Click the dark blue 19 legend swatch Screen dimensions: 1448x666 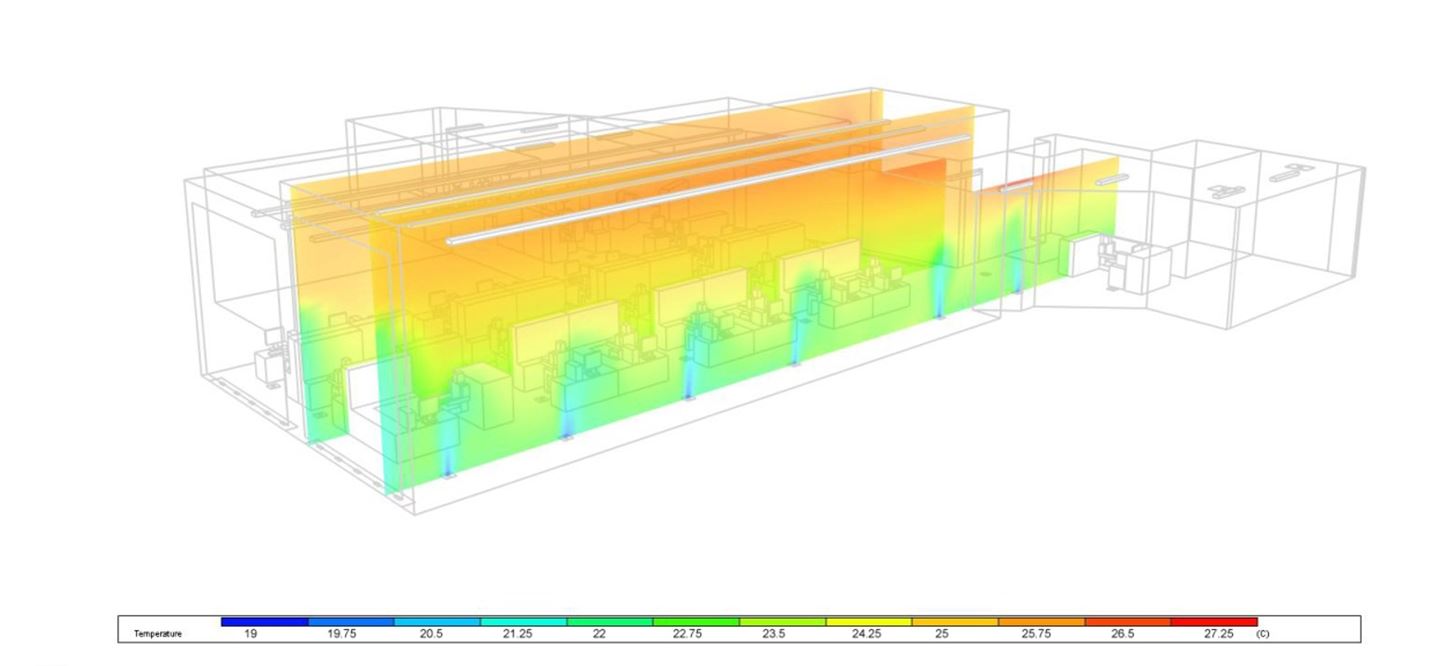coord(264,622)
